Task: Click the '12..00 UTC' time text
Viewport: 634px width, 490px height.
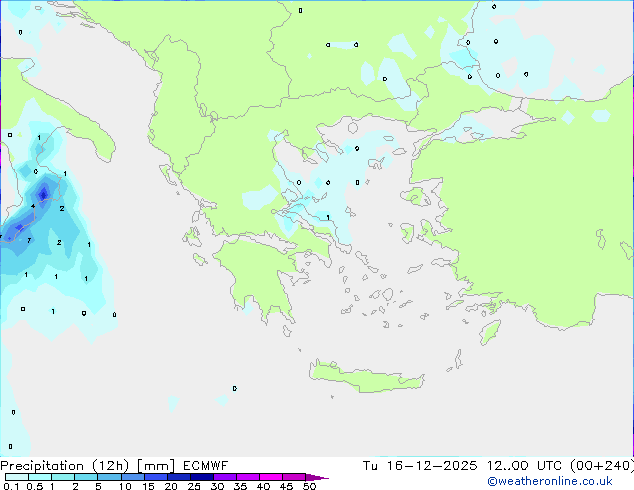Action: pos(524,466)
